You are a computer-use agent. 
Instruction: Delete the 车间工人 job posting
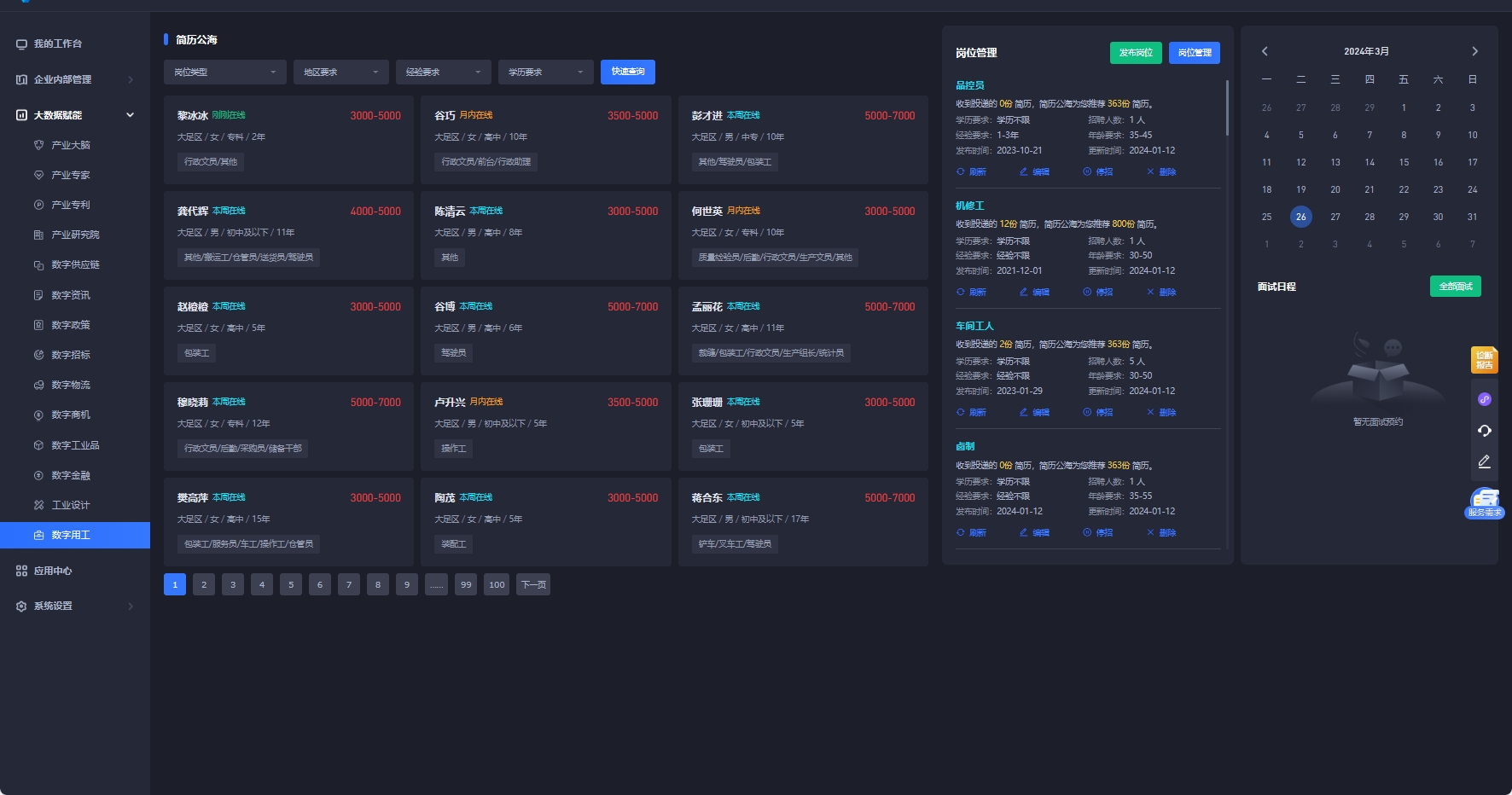pos(1161,412)
